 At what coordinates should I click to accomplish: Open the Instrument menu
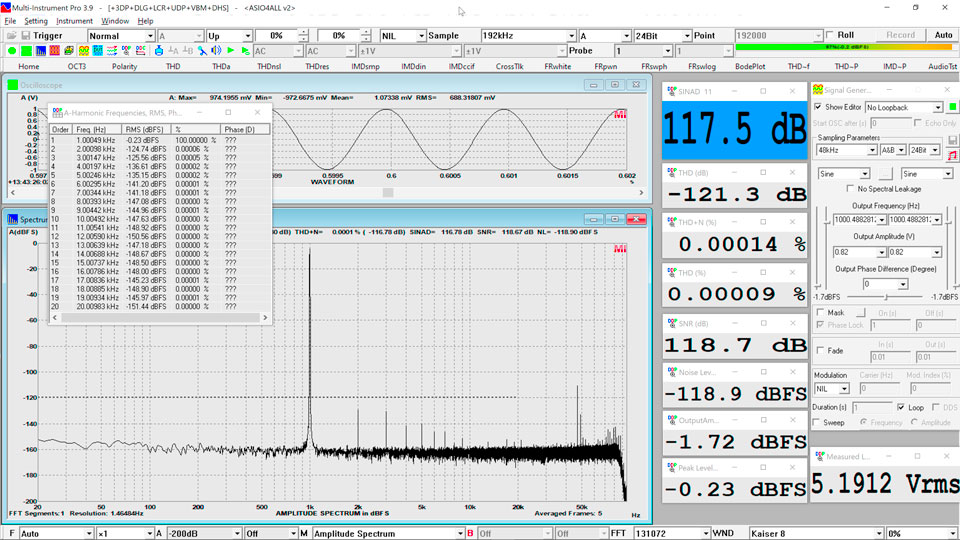[74, 20]
